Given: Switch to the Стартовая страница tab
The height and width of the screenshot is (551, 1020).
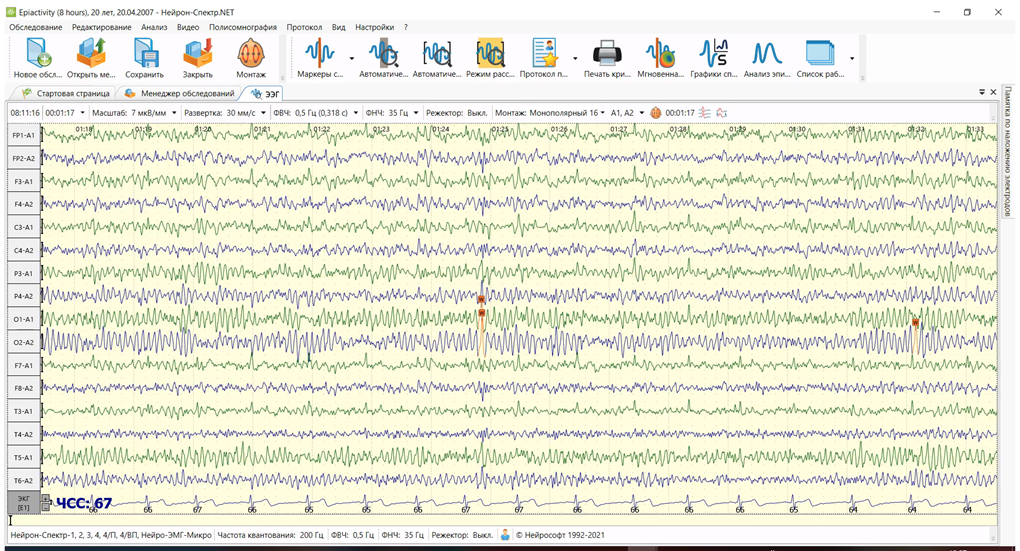Looking at the screenshot, I should coord(66,94).
